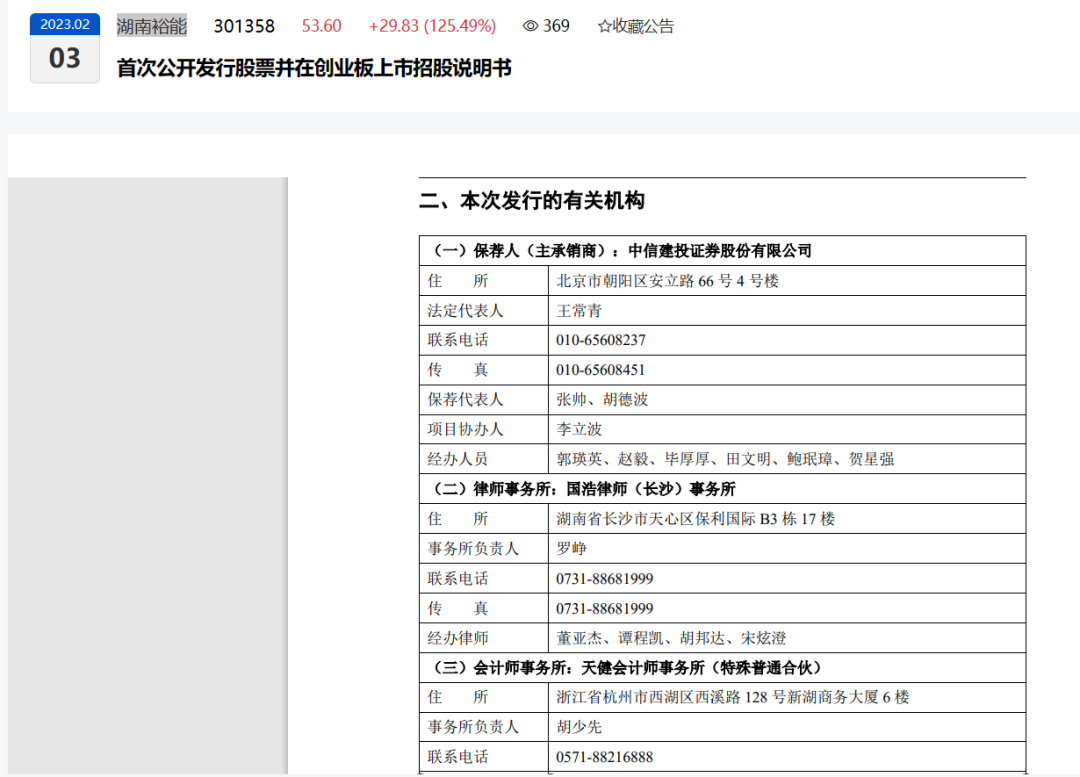Select stock code 301358

244,26
